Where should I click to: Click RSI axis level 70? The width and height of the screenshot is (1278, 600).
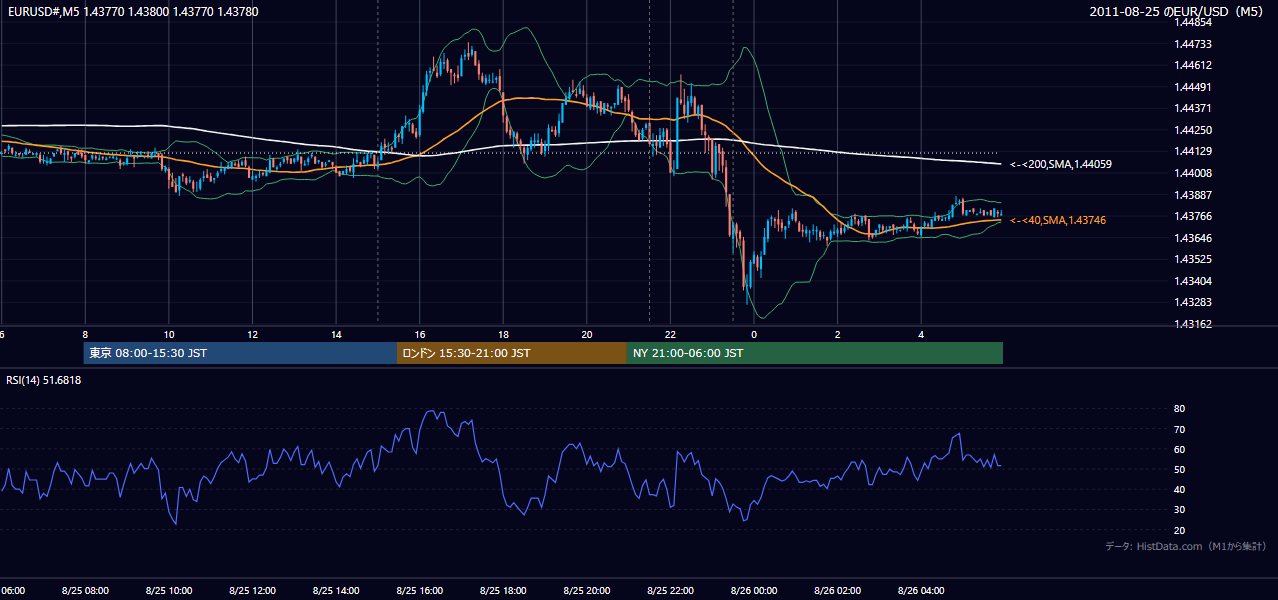[1180, 429]
